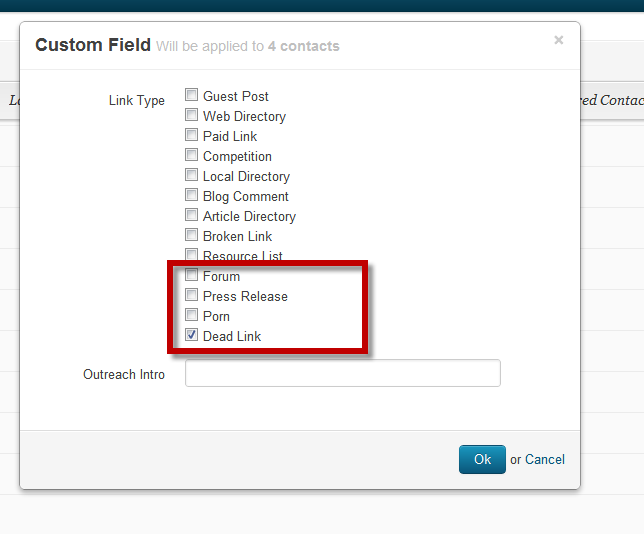644x534 pixels.
Task: Check the Guest Post checkbox
Action: (191, 94)
